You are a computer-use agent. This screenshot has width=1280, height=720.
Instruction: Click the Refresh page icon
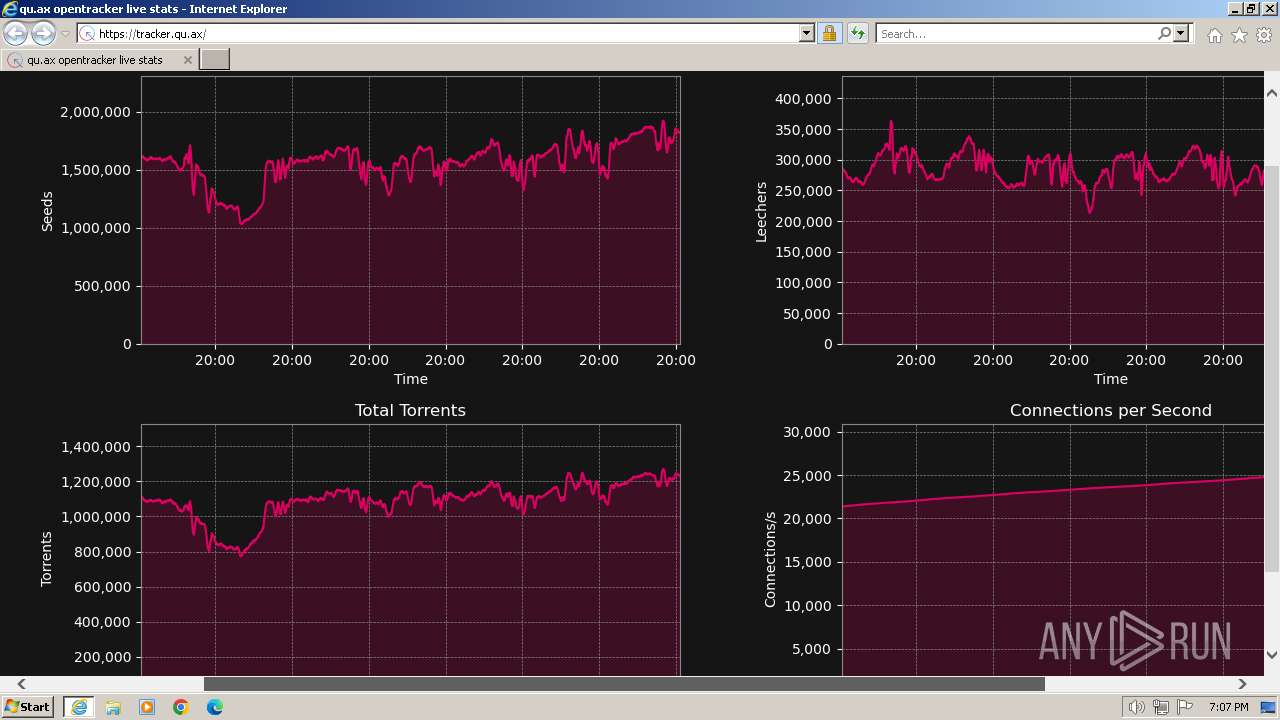point(857,33)
